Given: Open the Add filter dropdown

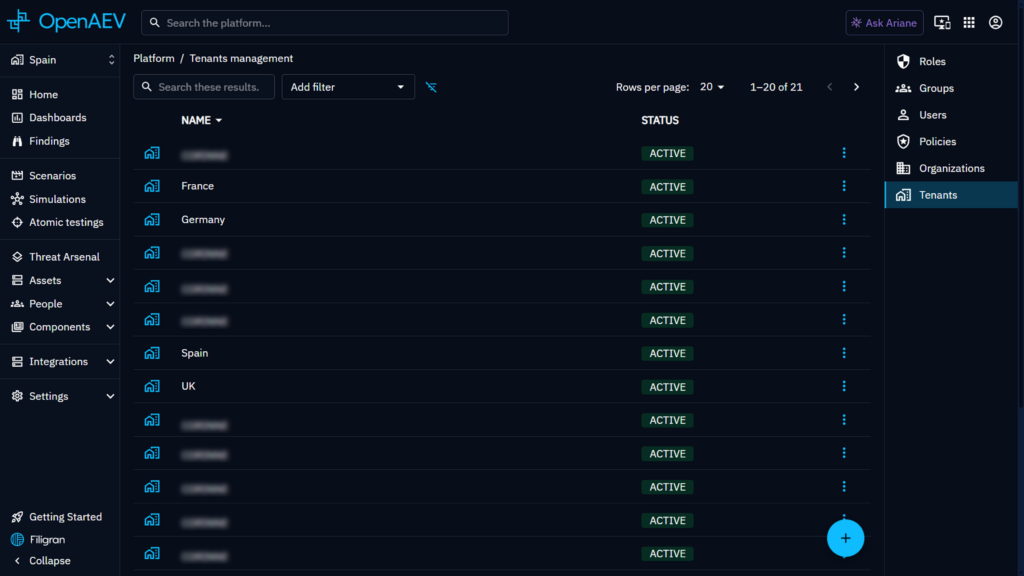Looking at the screenshot, I should pos(348,87).
